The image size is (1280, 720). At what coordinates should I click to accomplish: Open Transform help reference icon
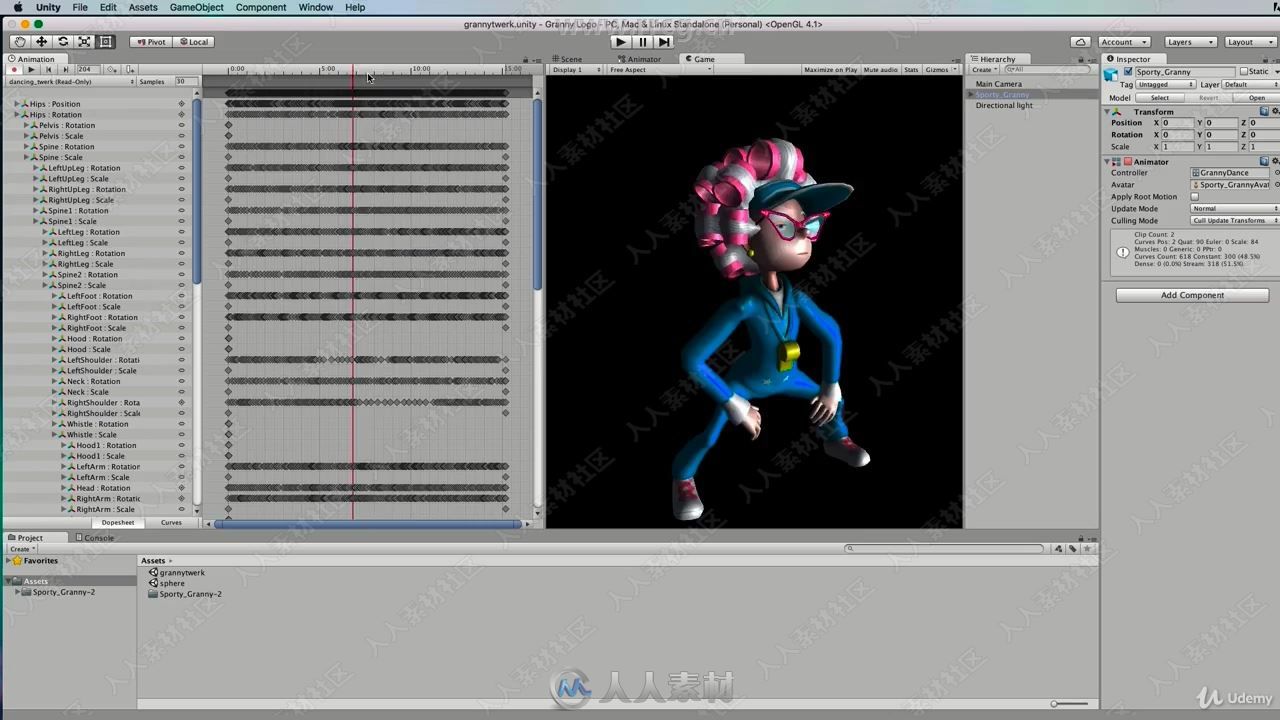1264,111
